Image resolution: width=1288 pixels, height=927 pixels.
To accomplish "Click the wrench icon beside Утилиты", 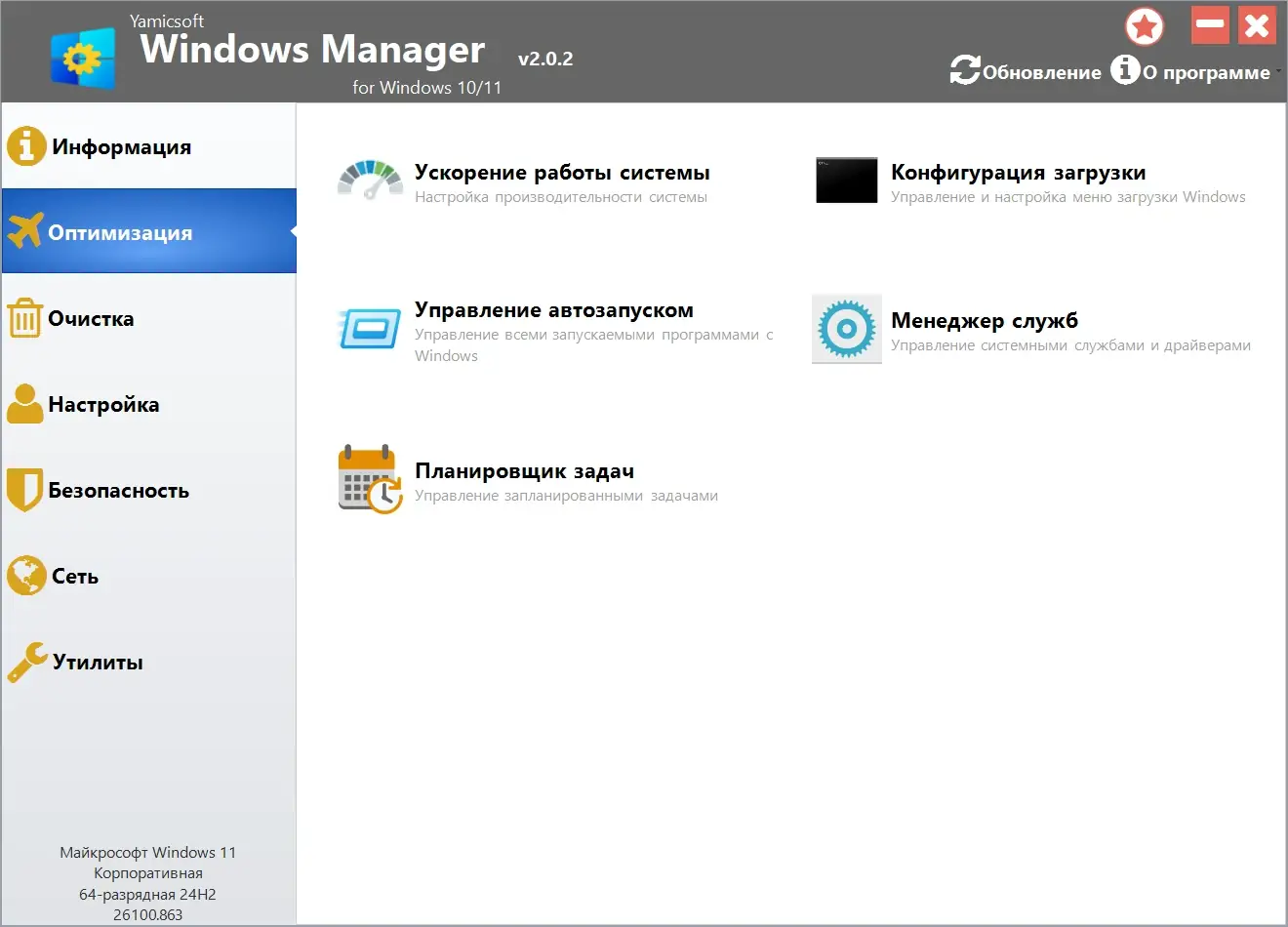I will [26, 662].
